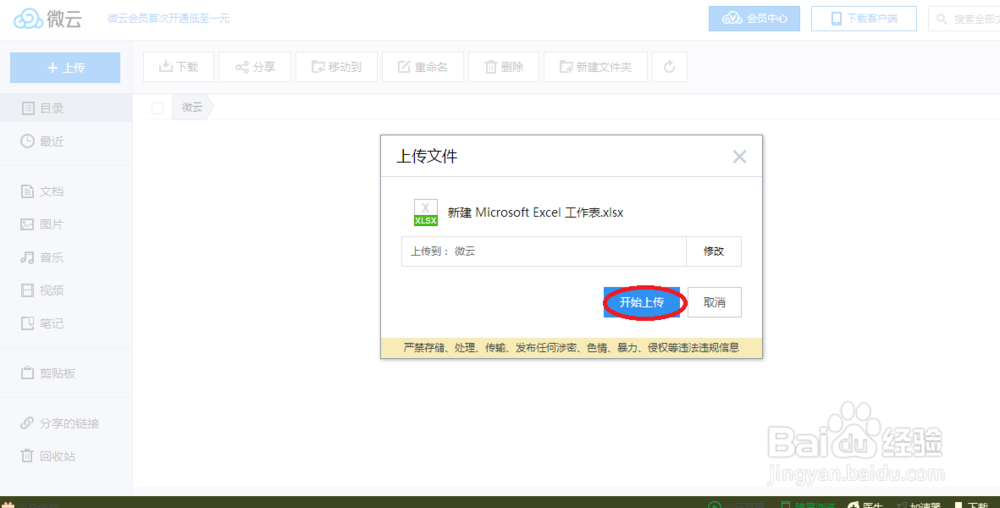Click the 目录 list icon
1000x508 pixels.
[x=27, y=108]
